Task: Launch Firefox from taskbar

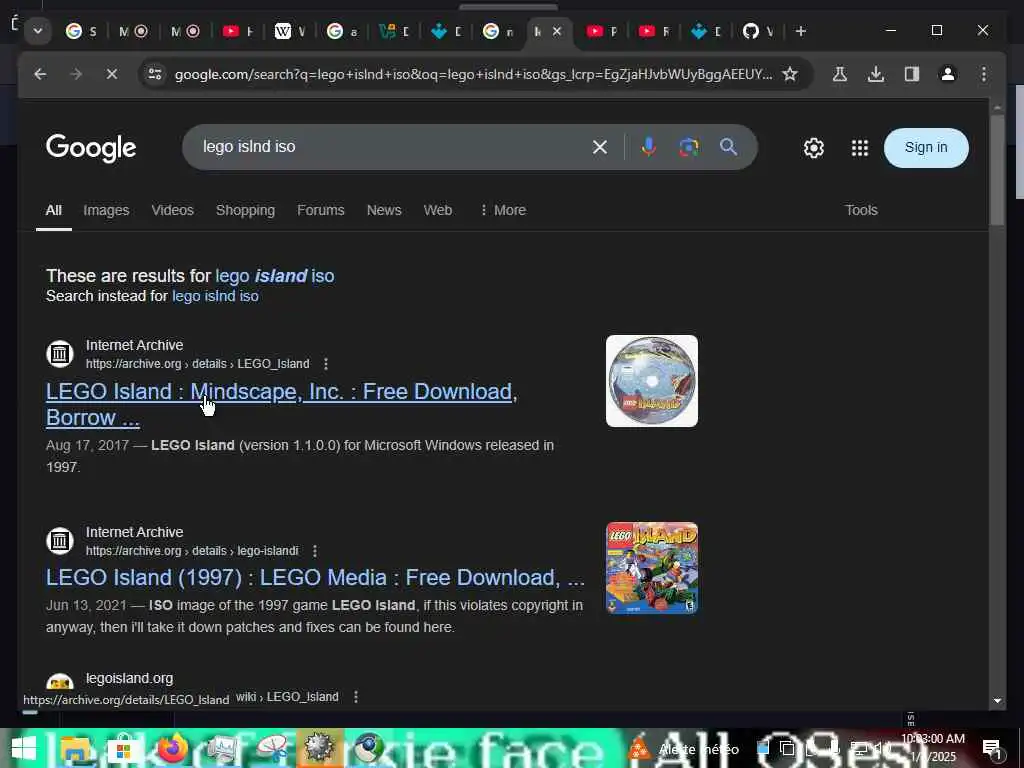Action: tap(172, 748)
